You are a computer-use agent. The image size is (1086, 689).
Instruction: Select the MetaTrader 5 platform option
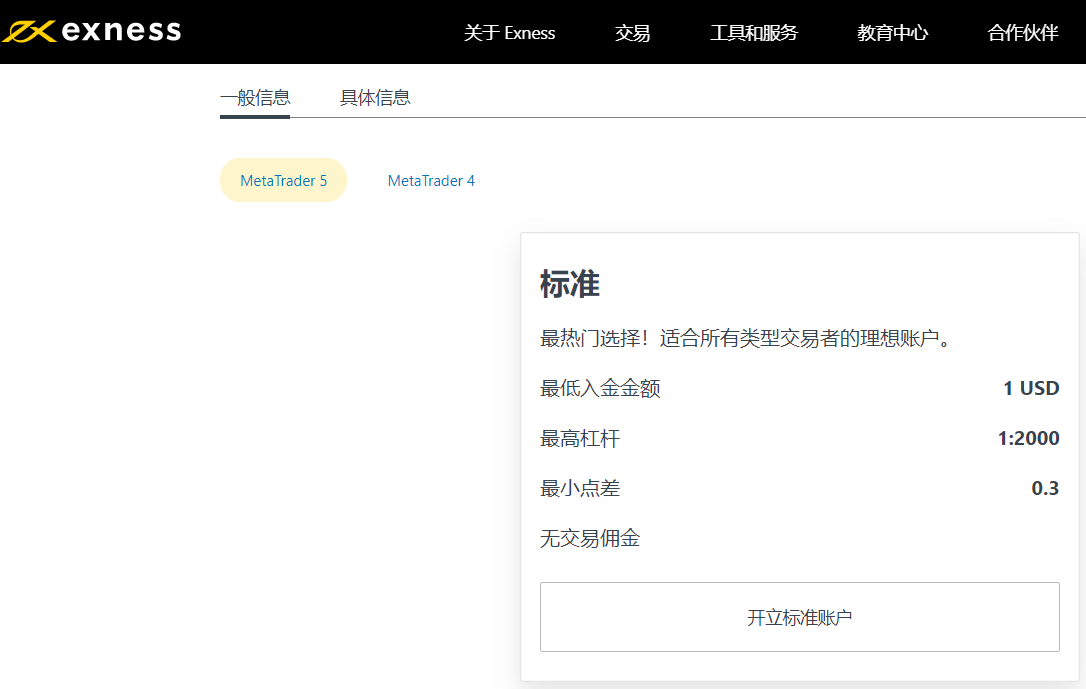pyautogui.click(x=283, y=180)
